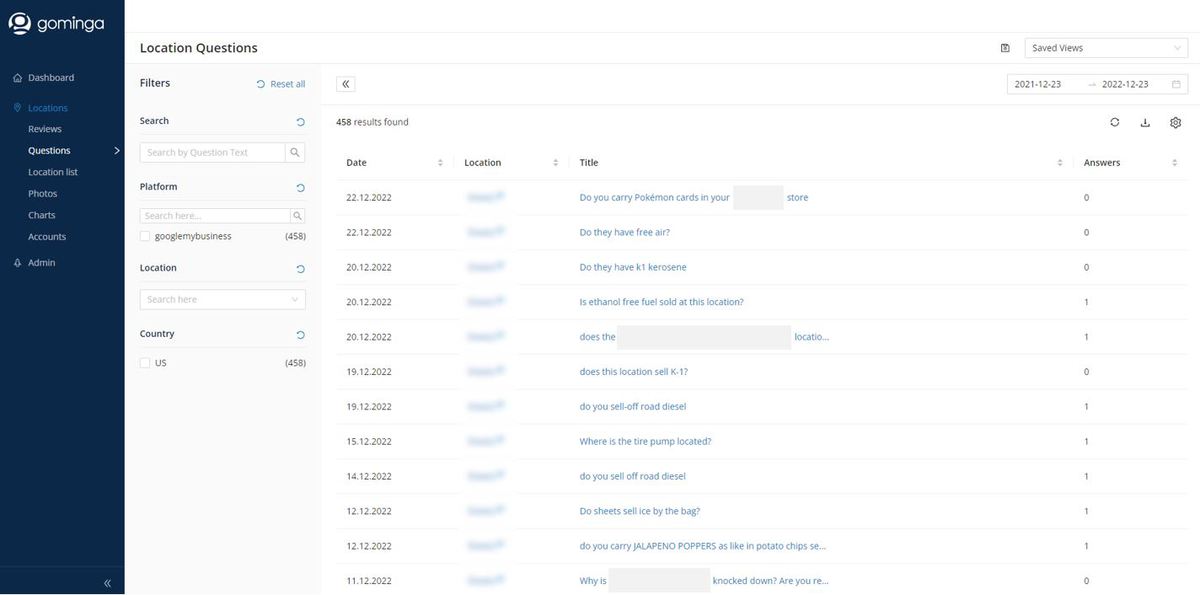
Task: Click the search magnifier in Search filter
Action: [295, 153]
